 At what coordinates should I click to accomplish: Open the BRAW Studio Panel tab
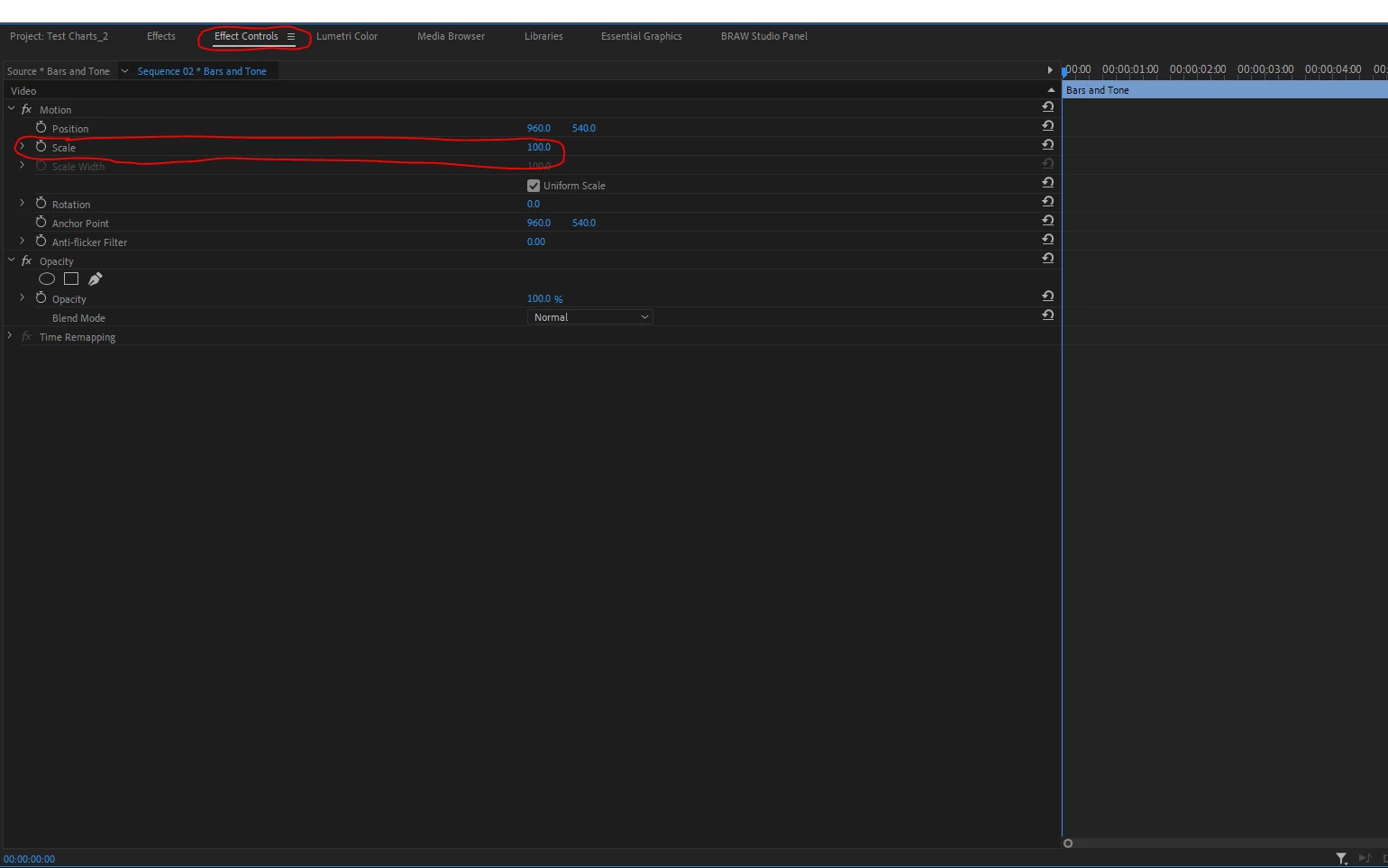pos(764,36)
